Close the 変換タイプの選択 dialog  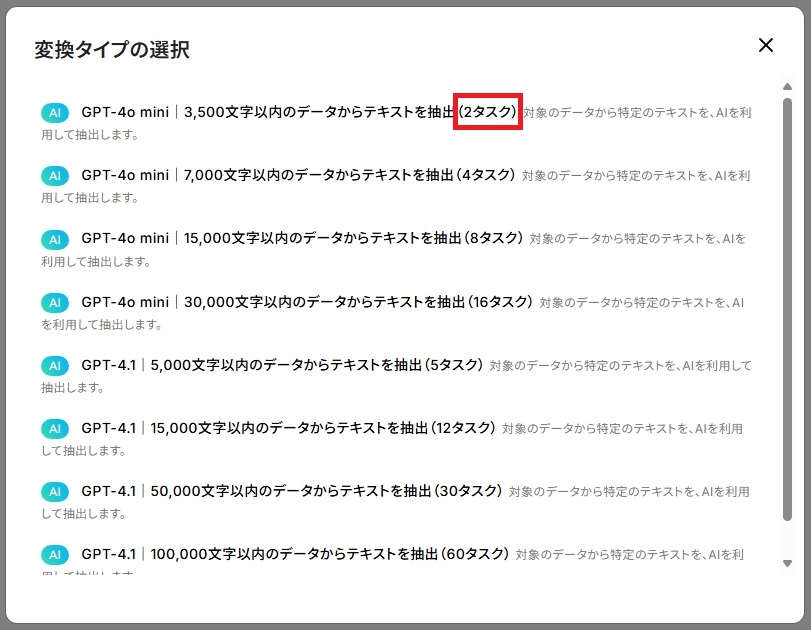(765, 45)
